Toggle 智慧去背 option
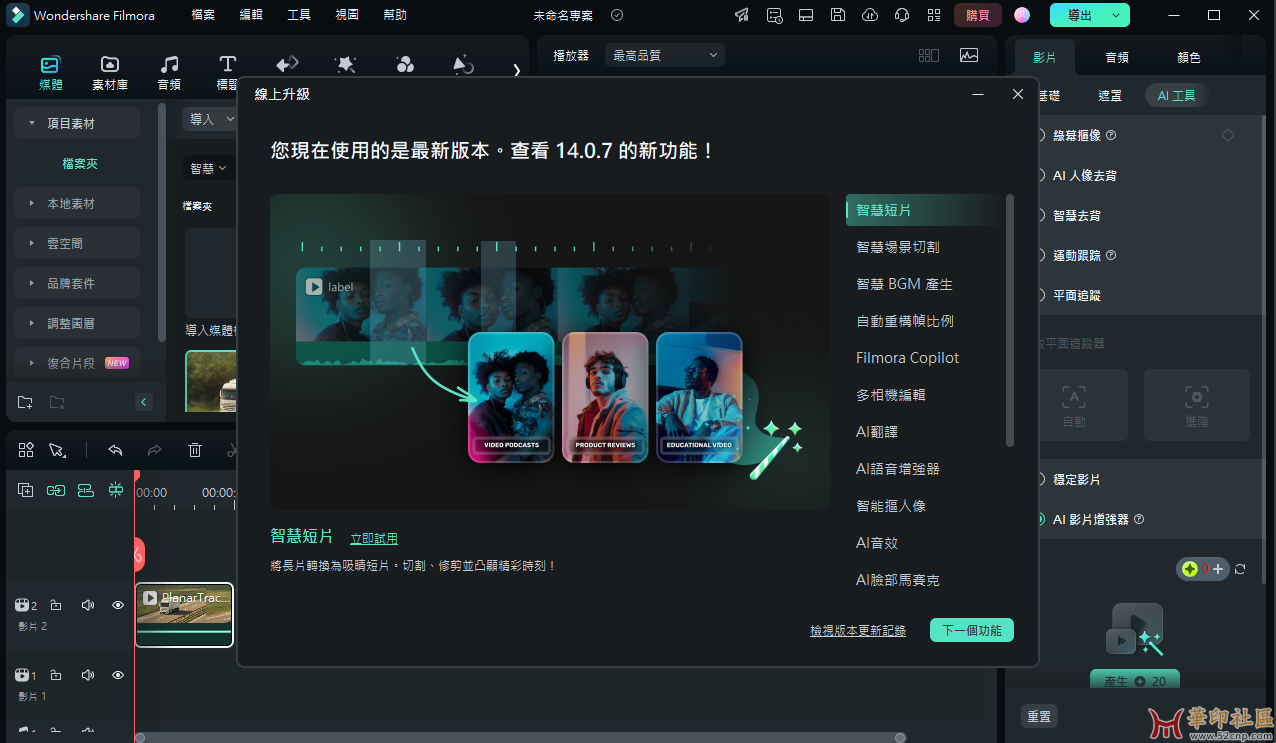The image size is (1276, 743). tap(1040, 215)
